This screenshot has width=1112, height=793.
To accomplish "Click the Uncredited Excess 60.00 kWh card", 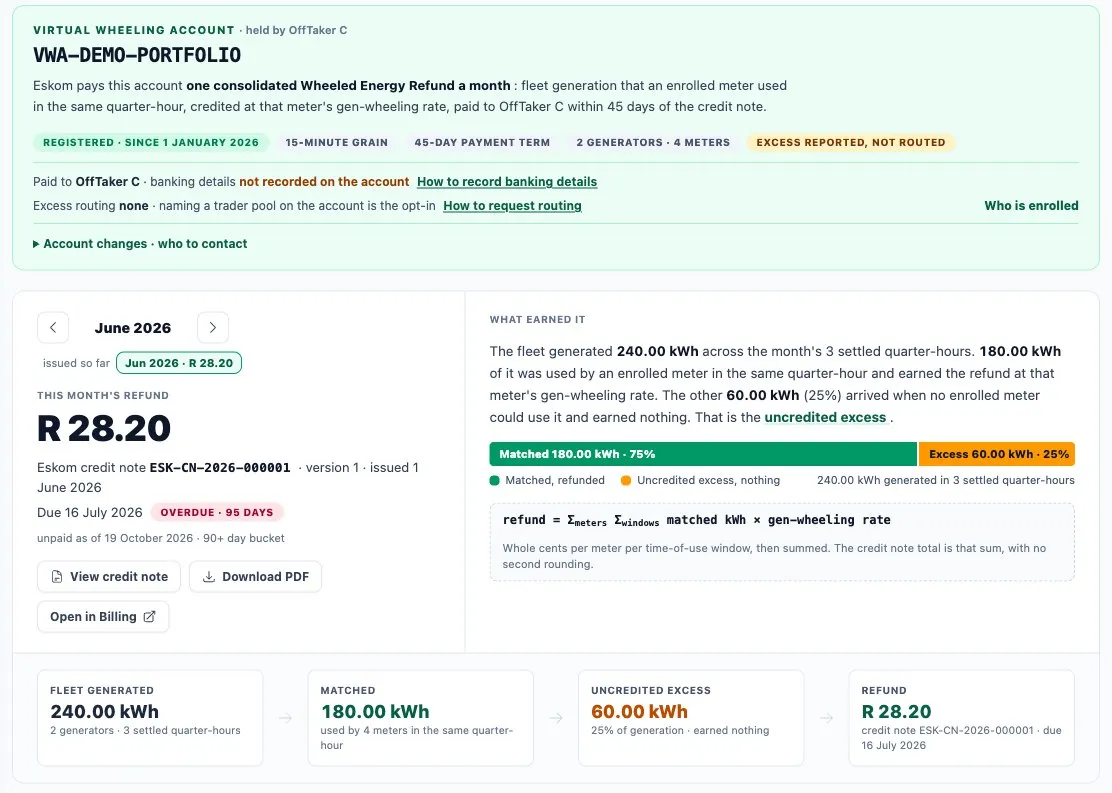I will point(691,718).
